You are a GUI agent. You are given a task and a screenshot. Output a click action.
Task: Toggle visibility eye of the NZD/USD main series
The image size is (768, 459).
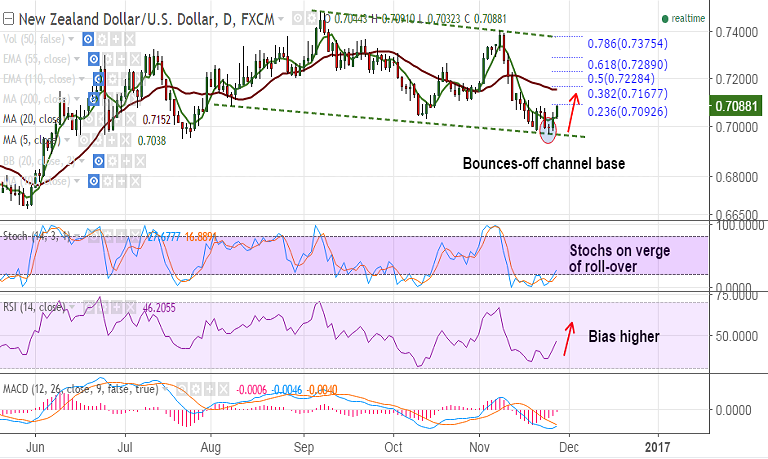pyautogui.click(x=298, y=19)
